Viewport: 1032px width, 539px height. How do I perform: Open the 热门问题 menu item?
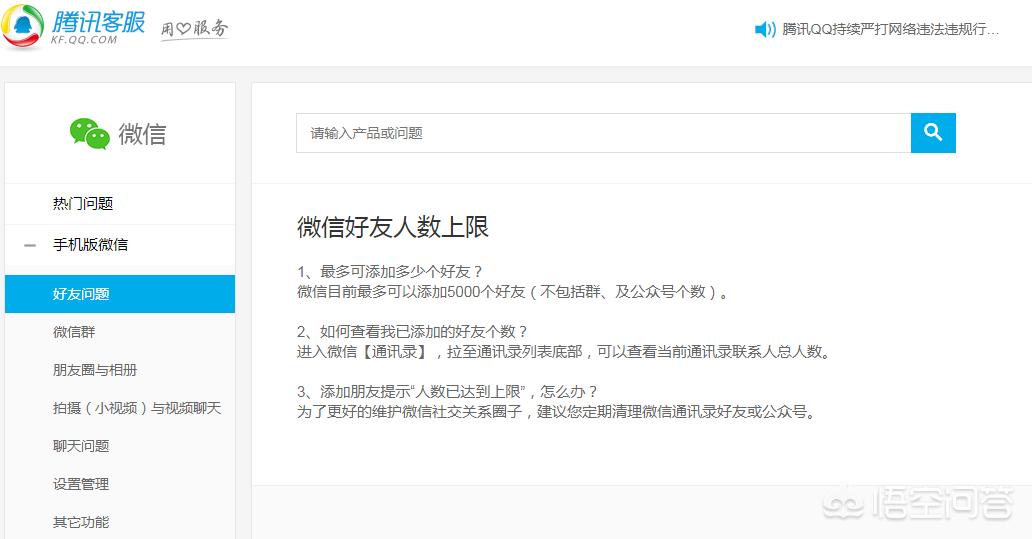pos(83,203)
